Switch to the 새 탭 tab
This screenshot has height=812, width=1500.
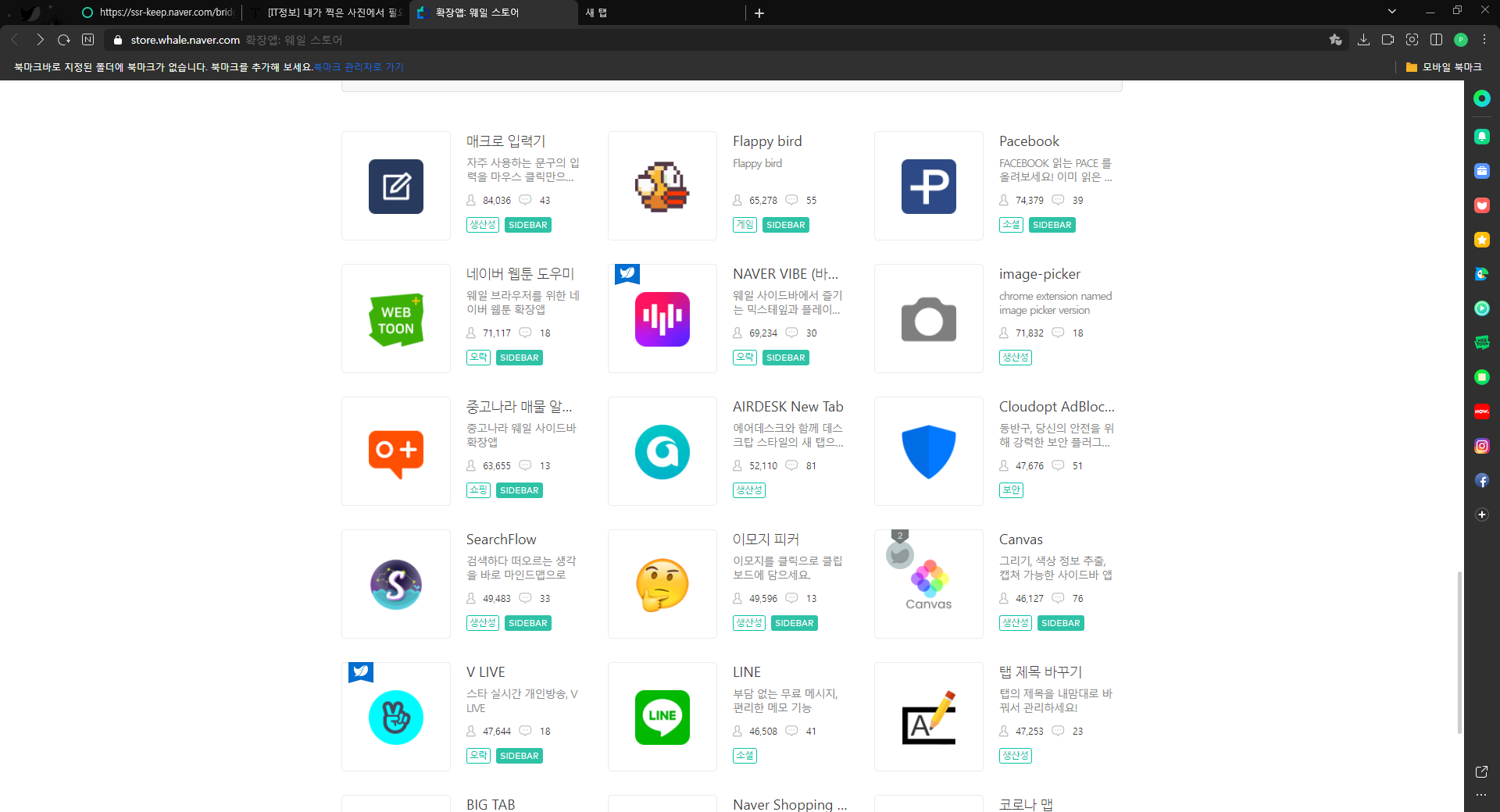pos(660,12)
